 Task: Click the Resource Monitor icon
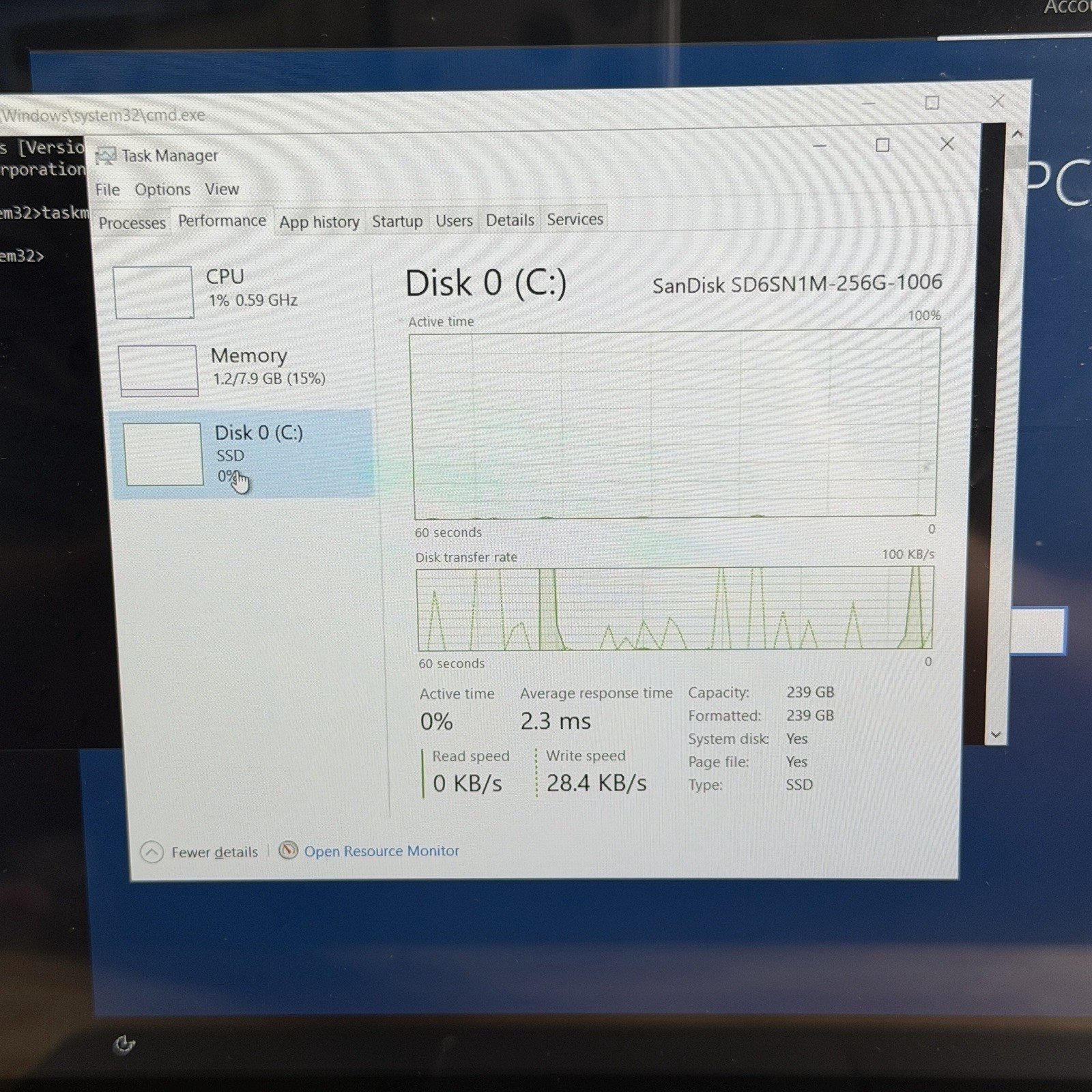point(288,850)
